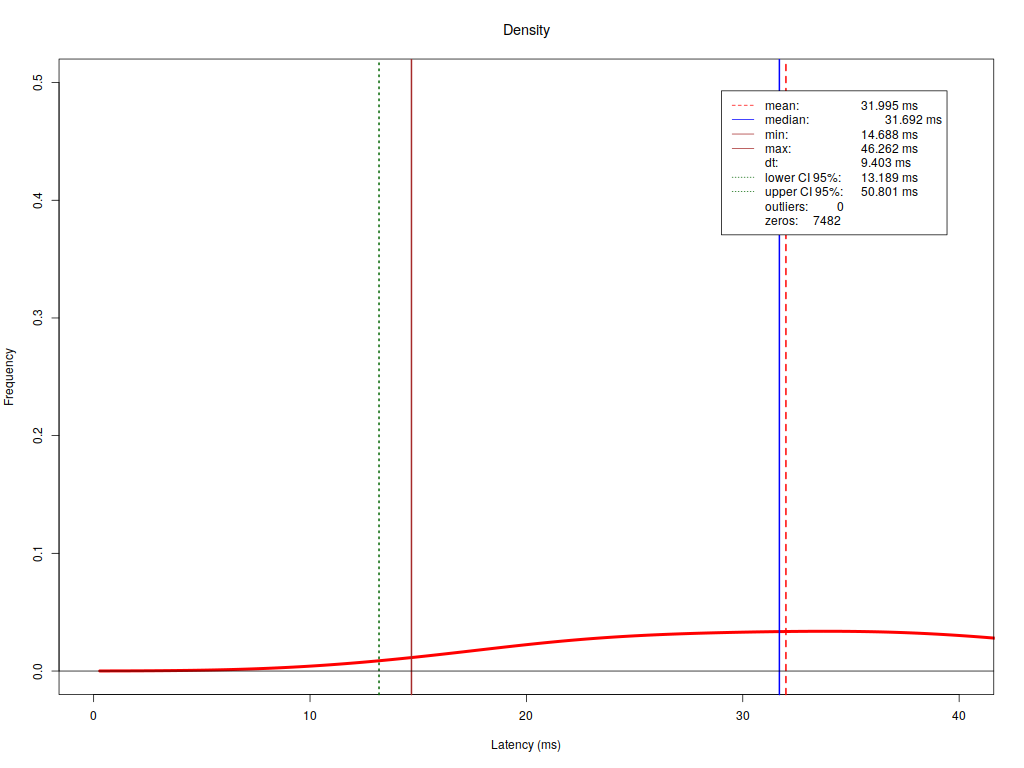This screenshot has height=768, width=1024.
Task: Click the "Latency (ms)" x-axis label
Action: 526,745
